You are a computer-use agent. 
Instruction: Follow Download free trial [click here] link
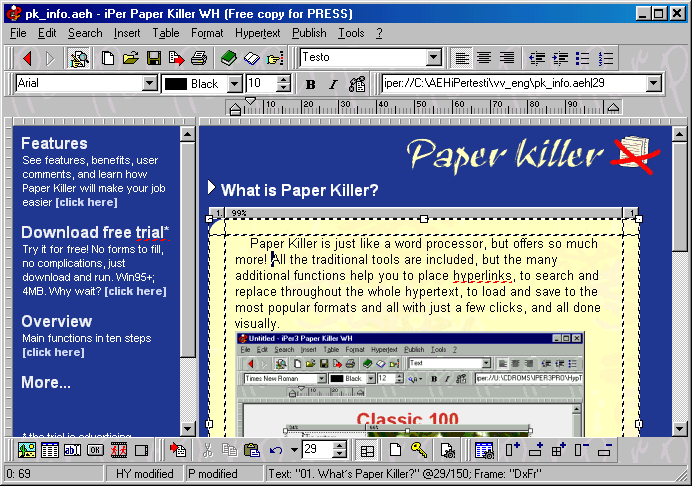135,291
